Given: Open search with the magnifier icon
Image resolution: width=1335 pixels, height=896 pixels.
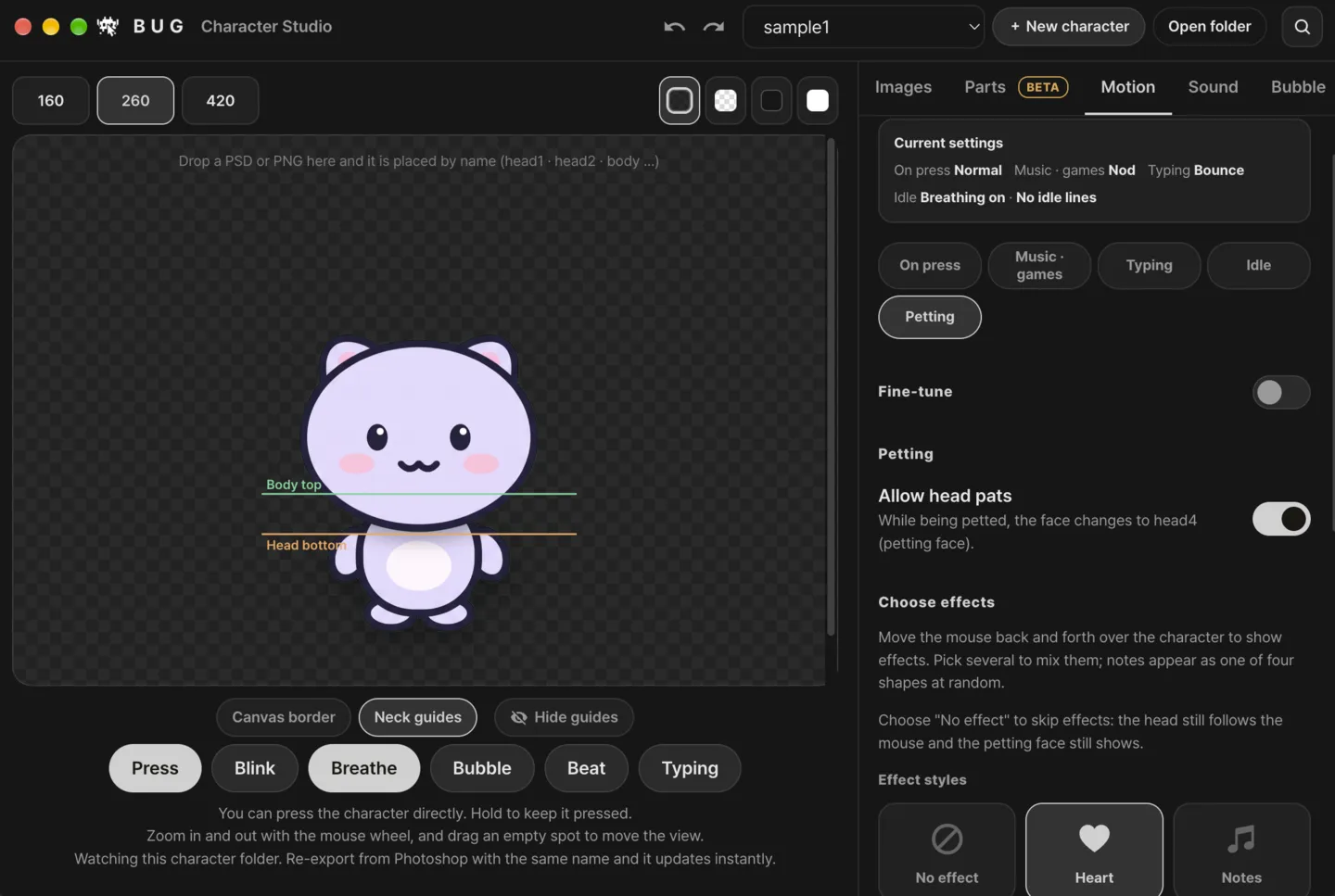Looking at the screenshot, I should pyautogui.click(x=1303, y=27).
